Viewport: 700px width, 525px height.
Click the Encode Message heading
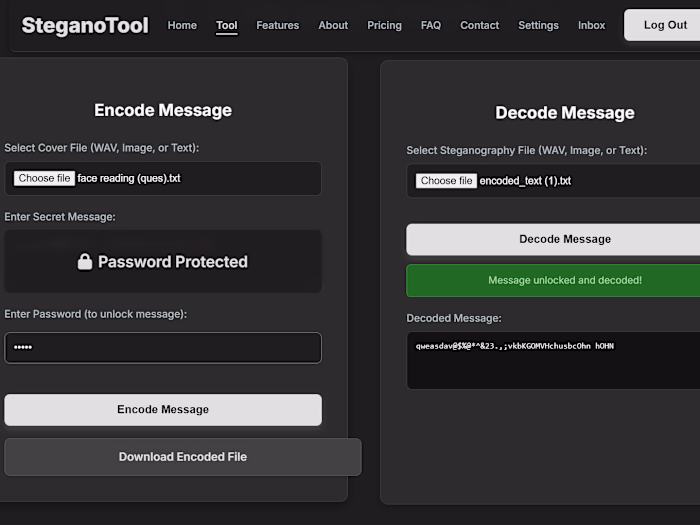coord(163,110)
